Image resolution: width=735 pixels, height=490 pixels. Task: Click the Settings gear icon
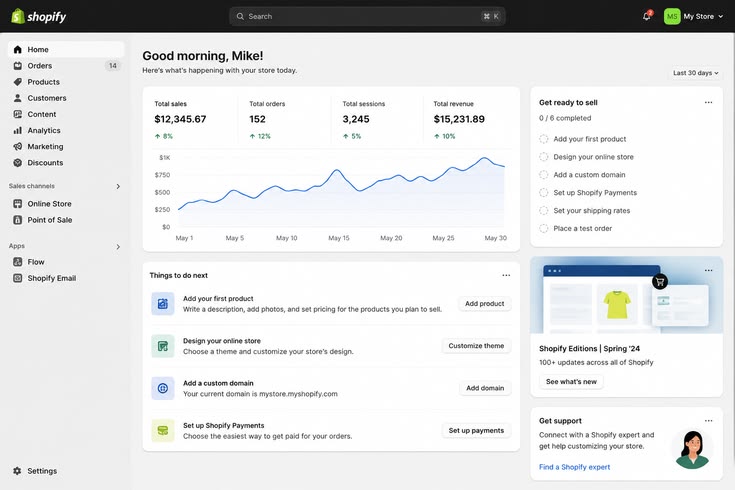[17, 471]
